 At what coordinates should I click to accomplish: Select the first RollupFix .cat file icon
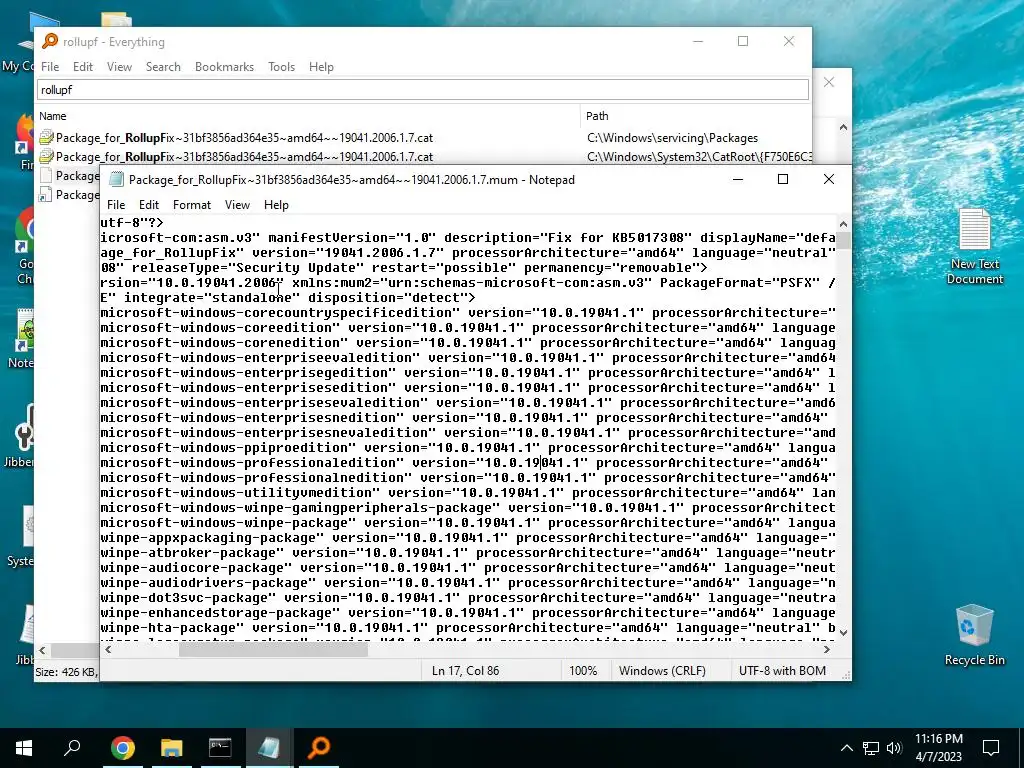(x=46, y=138)
